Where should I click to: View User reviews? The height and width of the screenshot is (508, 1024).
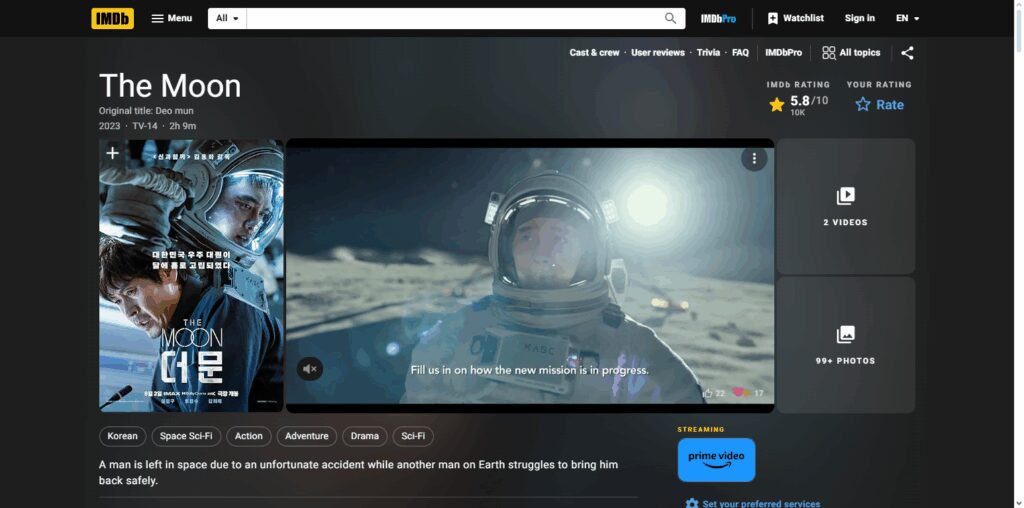tap(658, 53)
